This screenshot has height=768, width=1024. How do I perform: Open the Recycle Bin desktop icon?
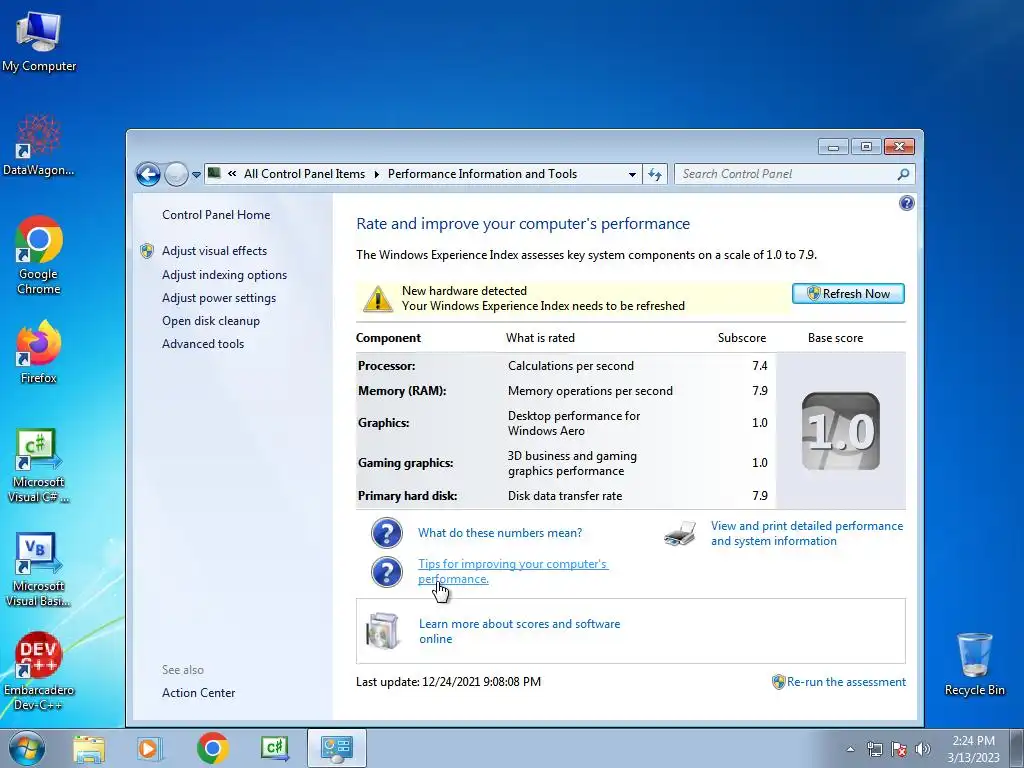974,664
